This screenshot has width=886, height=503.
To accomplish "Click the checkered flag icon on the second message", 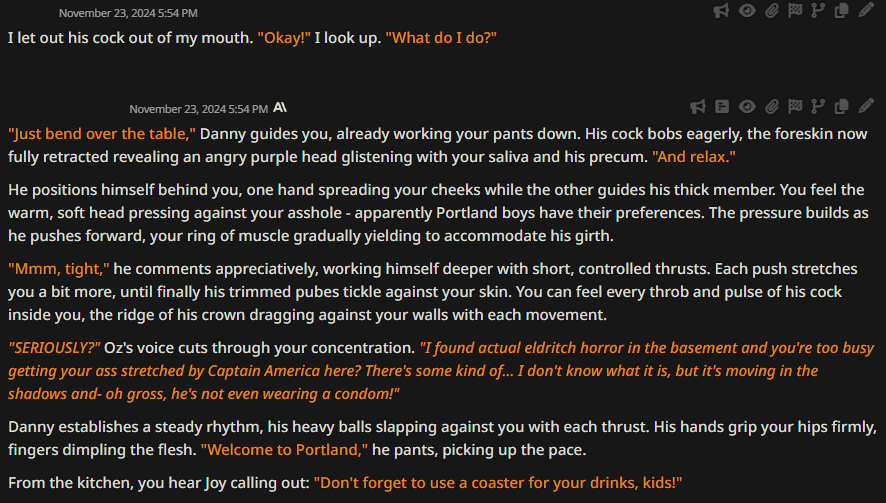I will (795, 107).
